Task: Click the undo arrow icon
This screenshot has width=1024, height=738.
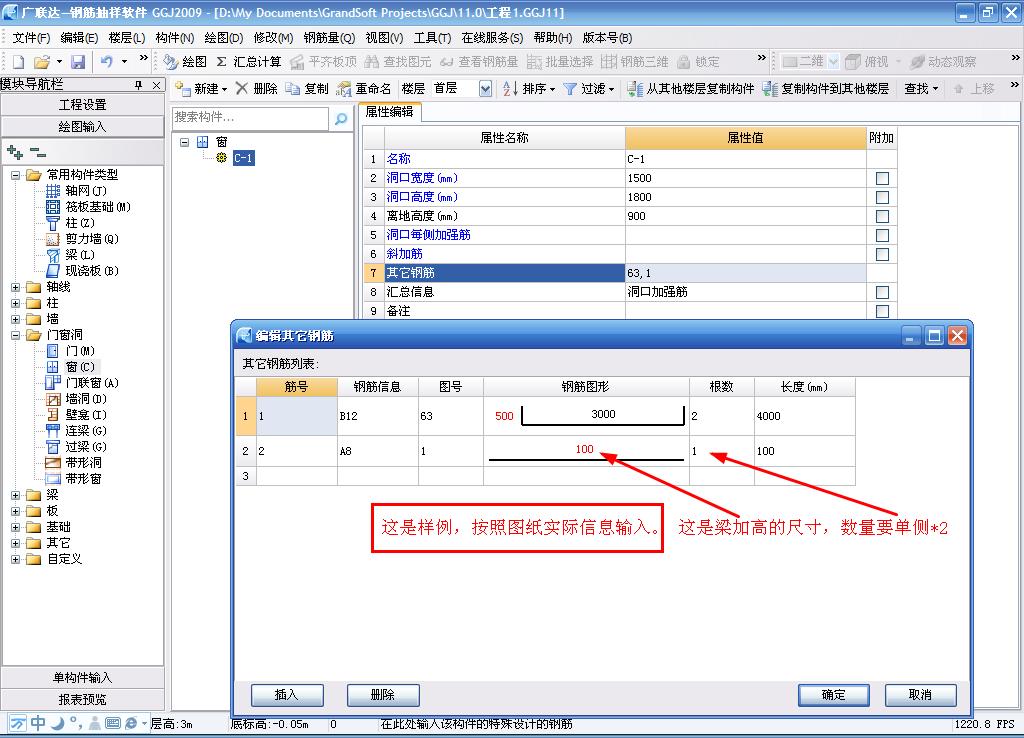Action: point(106,61)
